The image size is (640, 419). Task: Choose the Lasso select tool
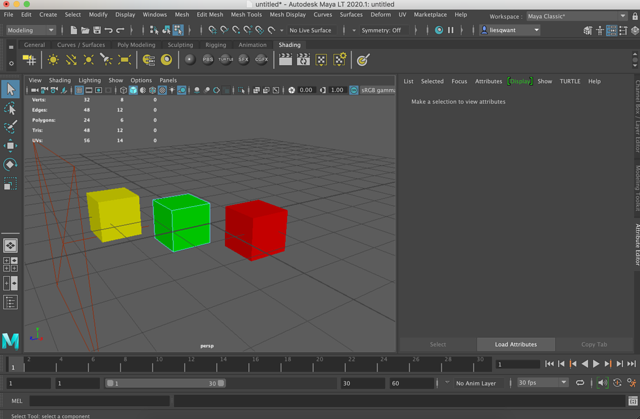click(10, 109)
